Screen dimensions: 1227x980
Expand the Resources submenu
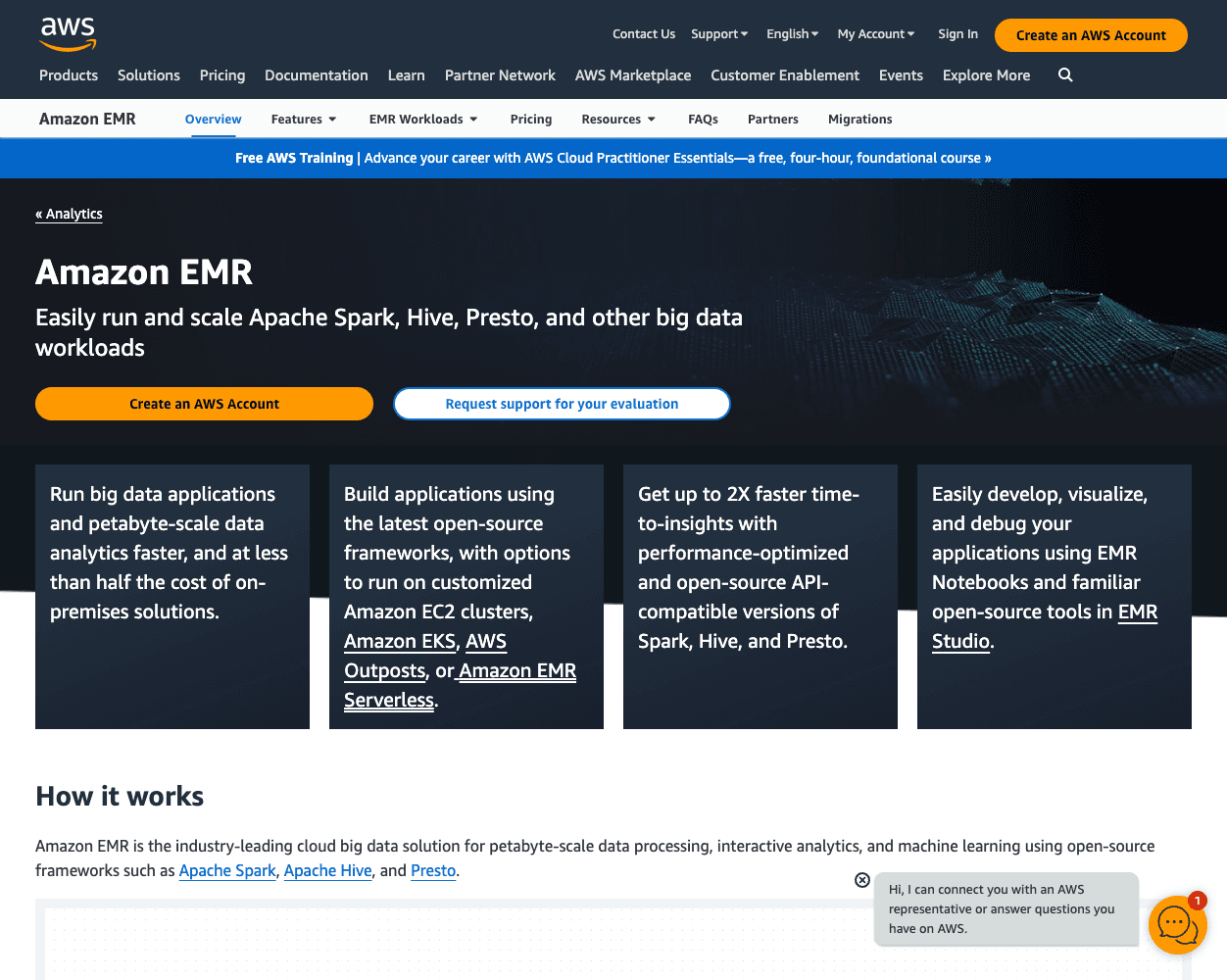pos(618,120)
